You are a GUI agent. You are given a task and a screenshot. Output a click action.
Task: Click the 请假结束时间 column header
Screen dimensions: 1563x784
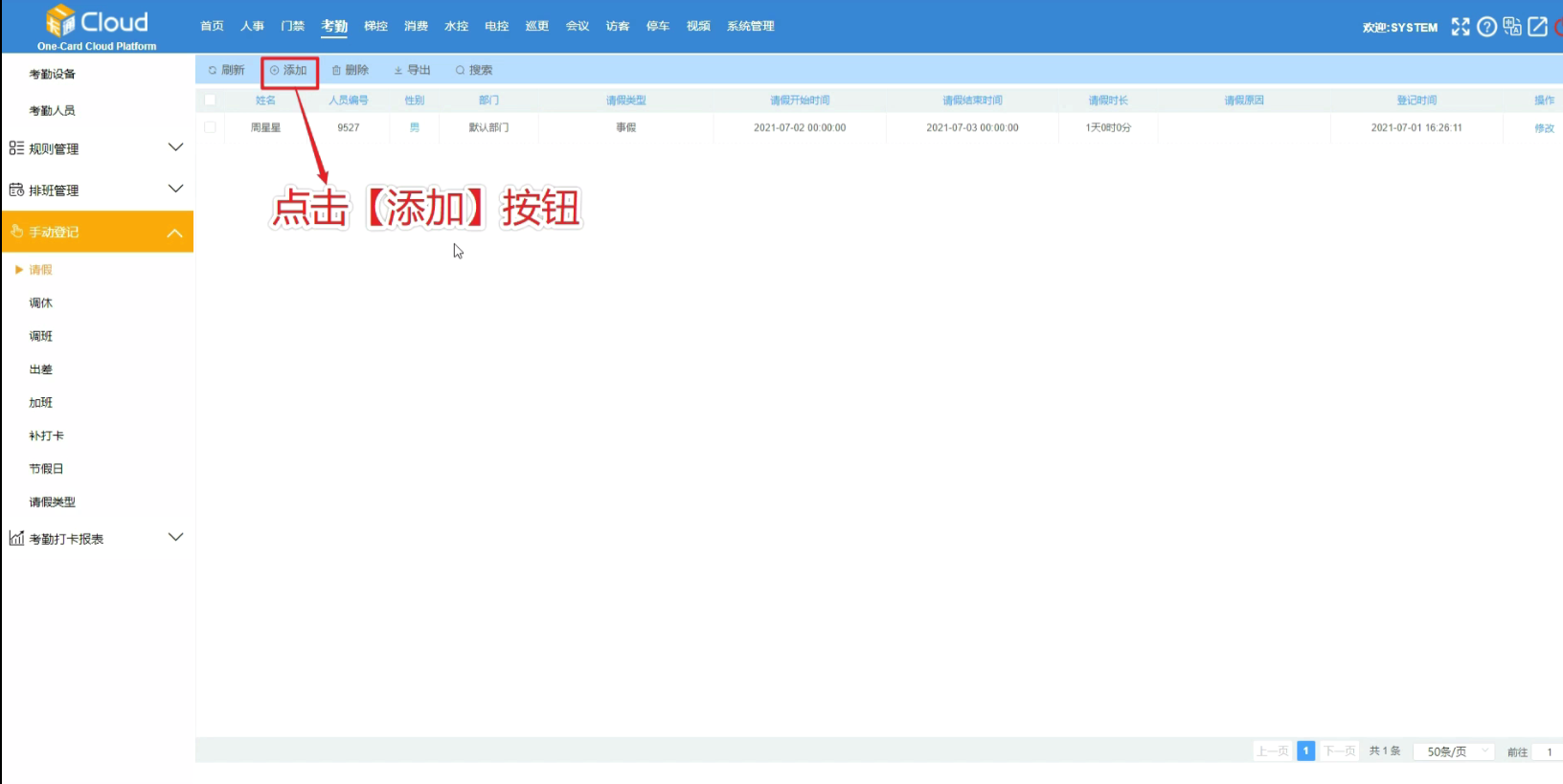(x=972, y=100)
